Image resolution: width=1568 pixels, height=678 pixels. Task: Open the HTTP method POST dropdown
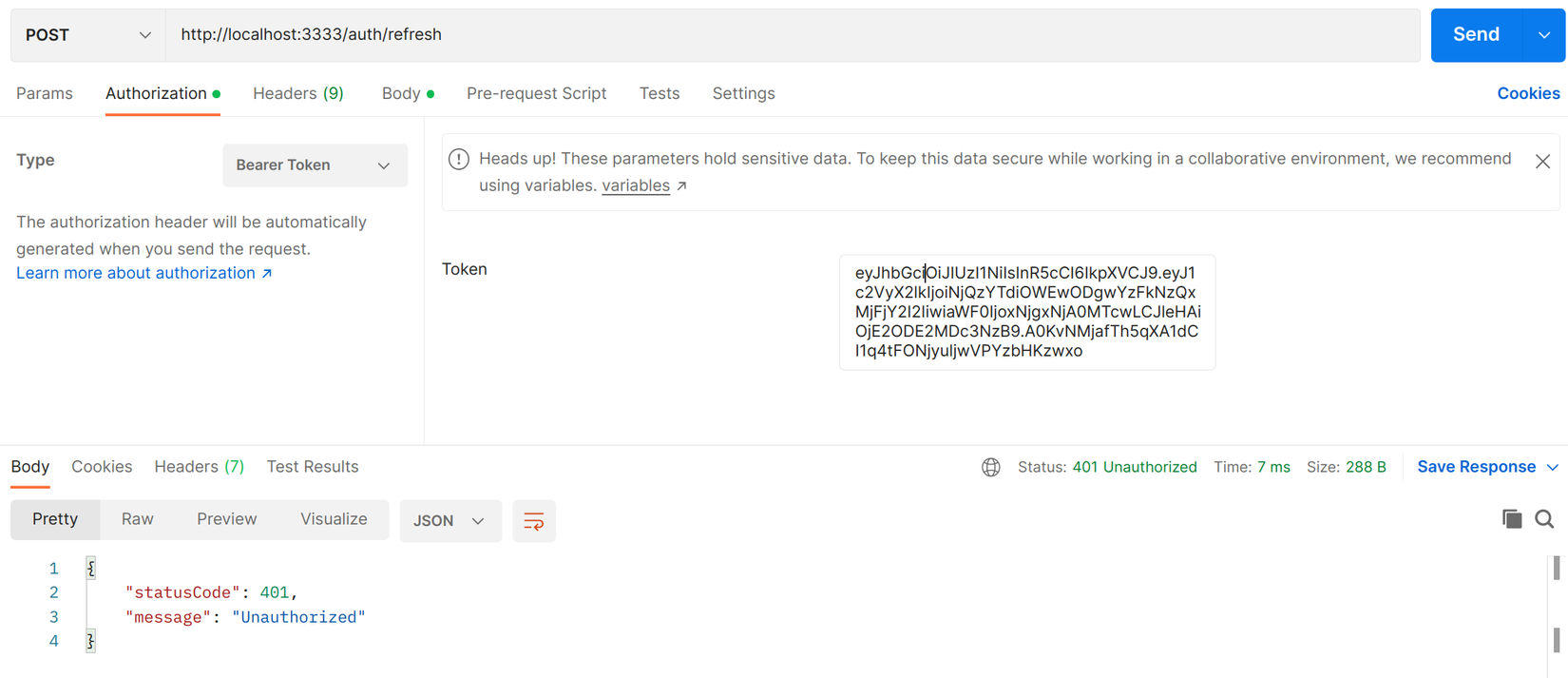(87, 35)
